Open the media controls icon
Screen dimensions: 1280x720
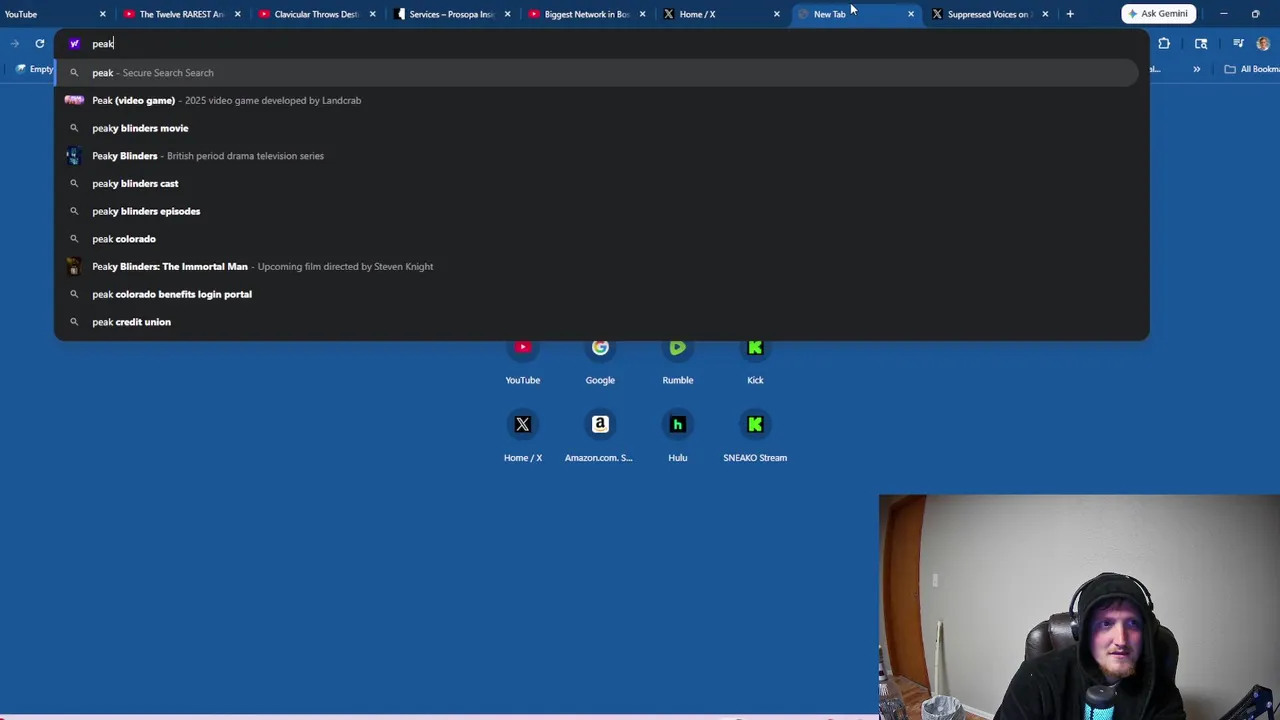click(1238, 43)
